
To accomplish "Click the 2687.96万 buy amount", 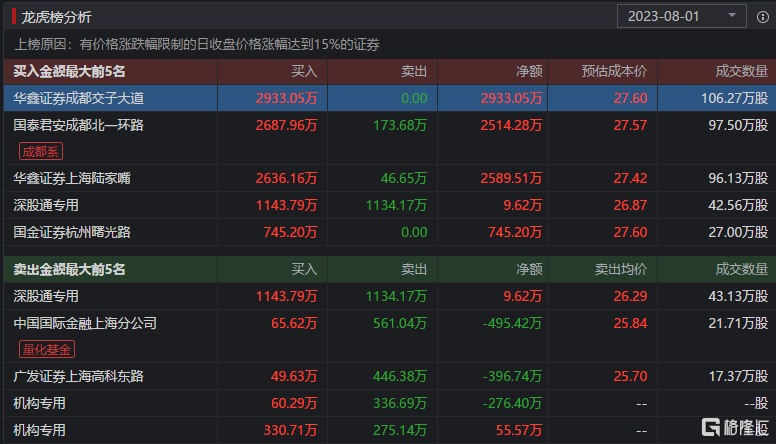I will click(286, 125).
